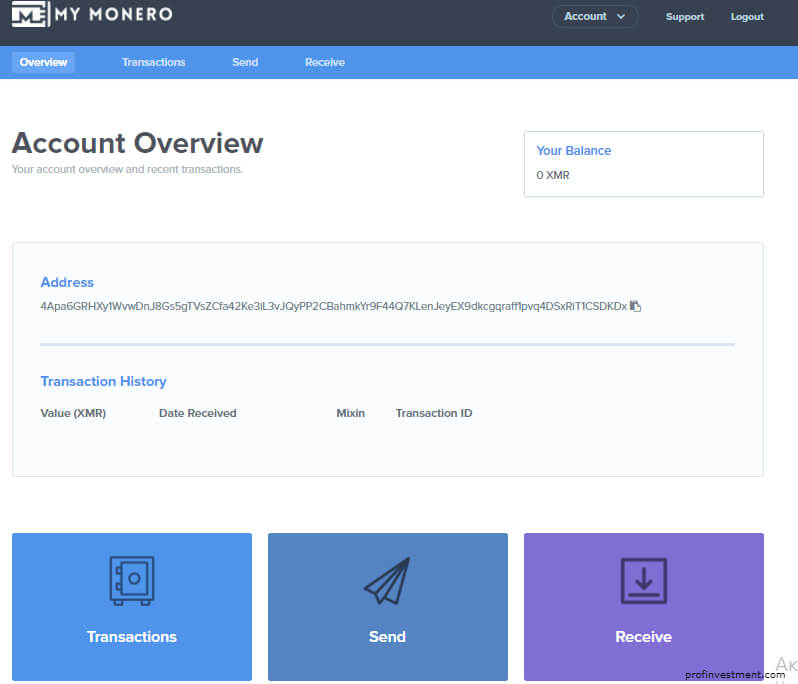Click the Receive label on purple card
Viewport: 798px width, 684px height.
point(643,637)
